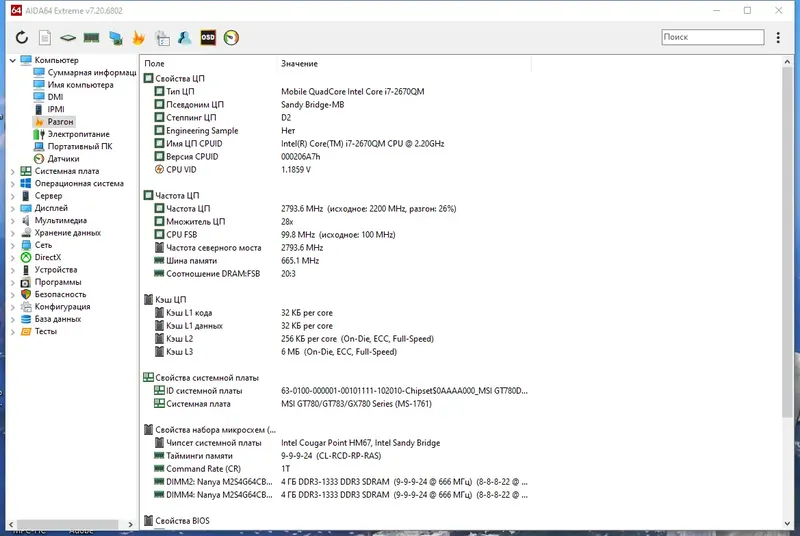800x536 pixels.
Task: Select the Устройства tree item
Action: tap(49, 270)
